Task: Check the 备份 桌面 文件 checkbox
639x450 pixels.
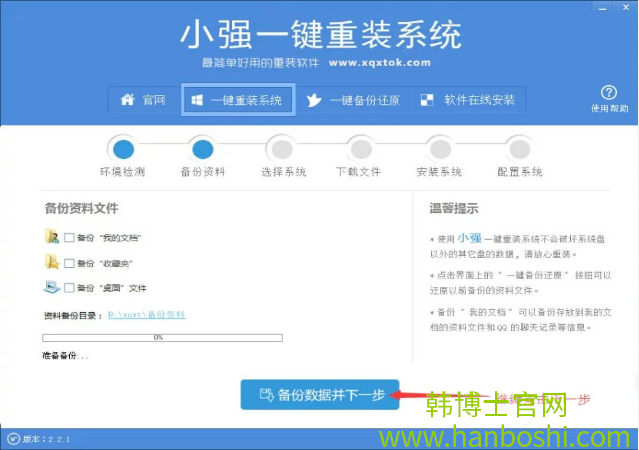Action: point(69,288)
